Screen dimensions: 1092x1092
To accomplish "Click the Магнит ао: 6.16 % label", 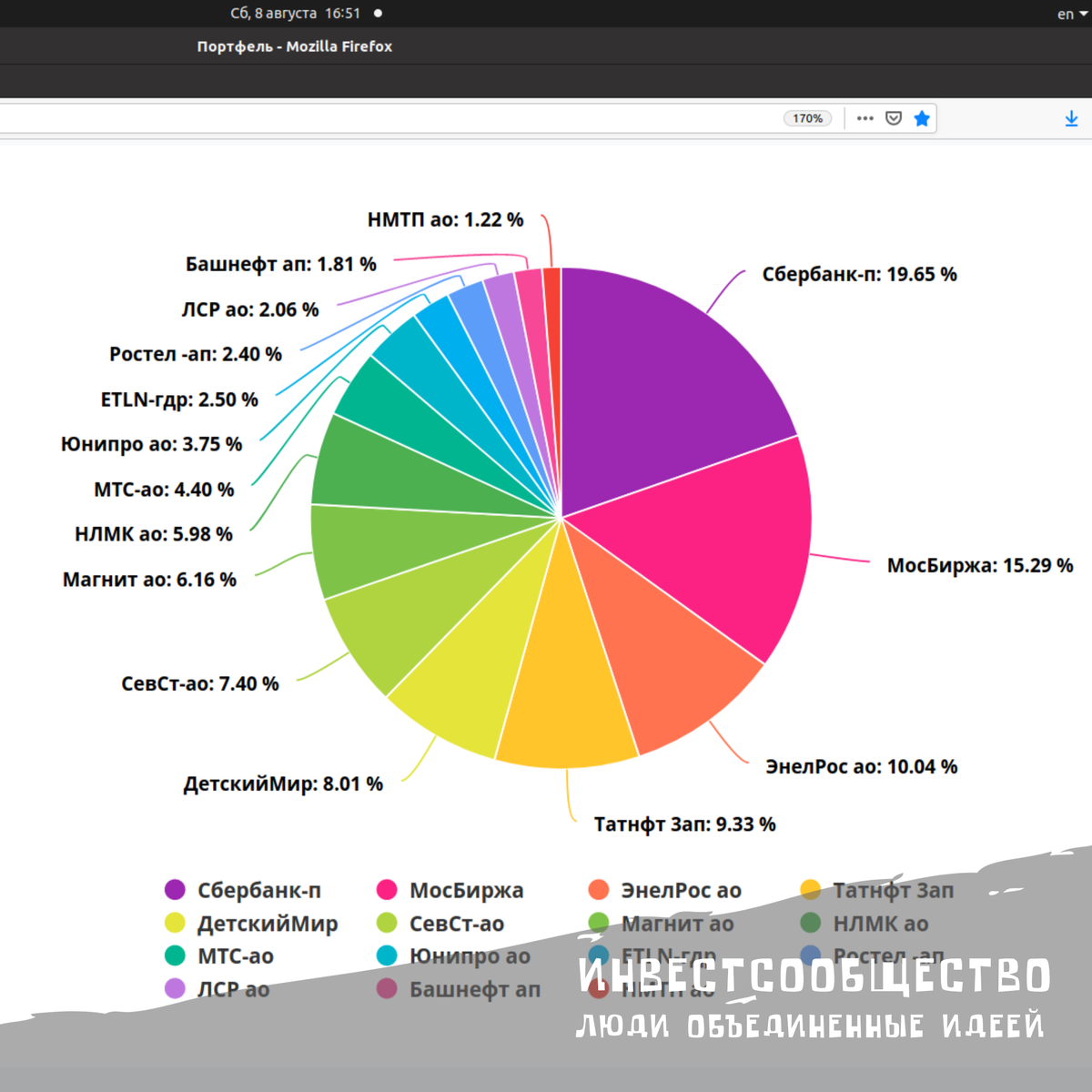I will coord(149,580).
